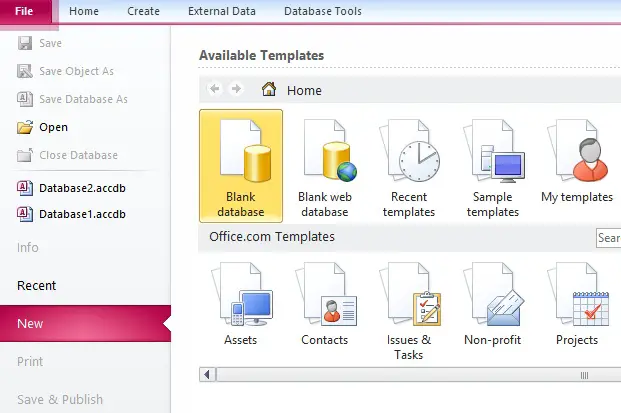Go forward with the right arrow button
Viewport: 621px width, 413px height.
(x=236, y=89)
